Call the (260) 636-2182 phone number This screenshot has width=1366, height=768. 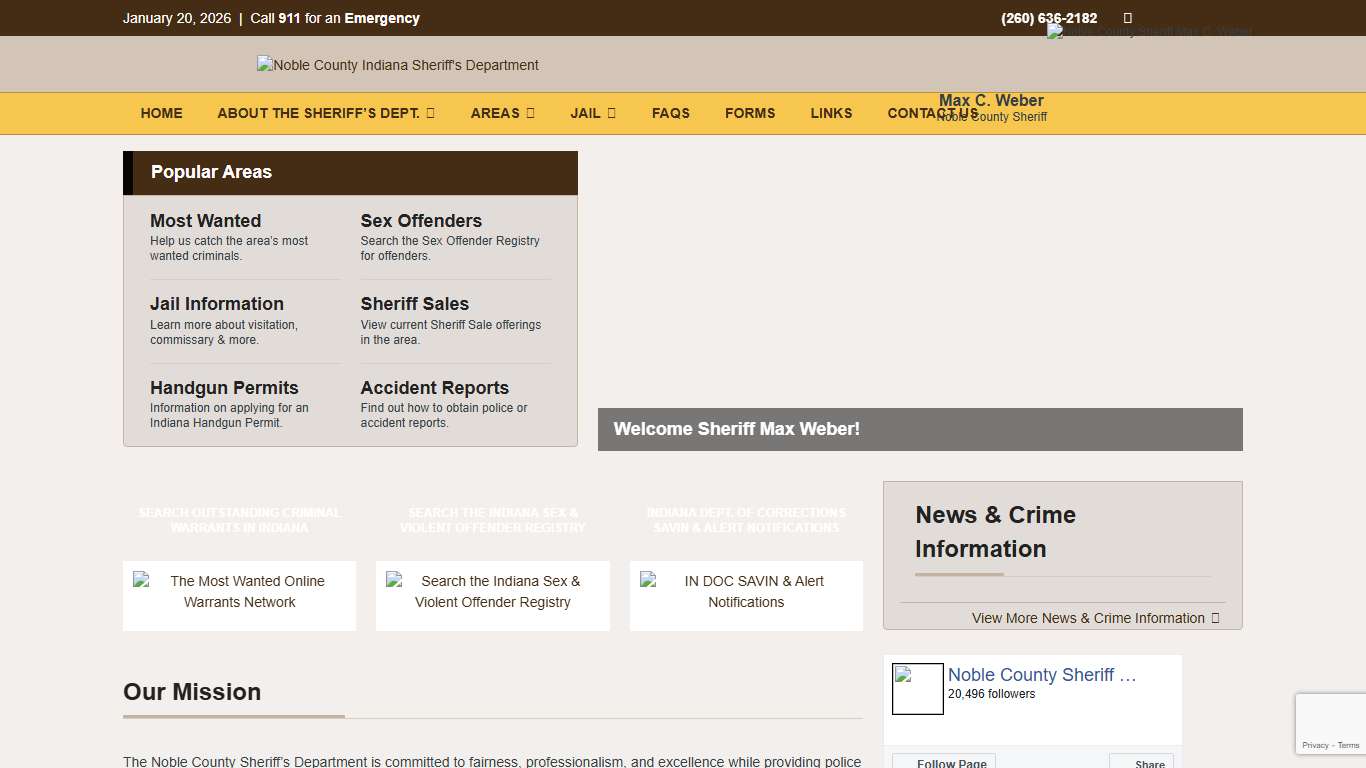[1048, 17]
